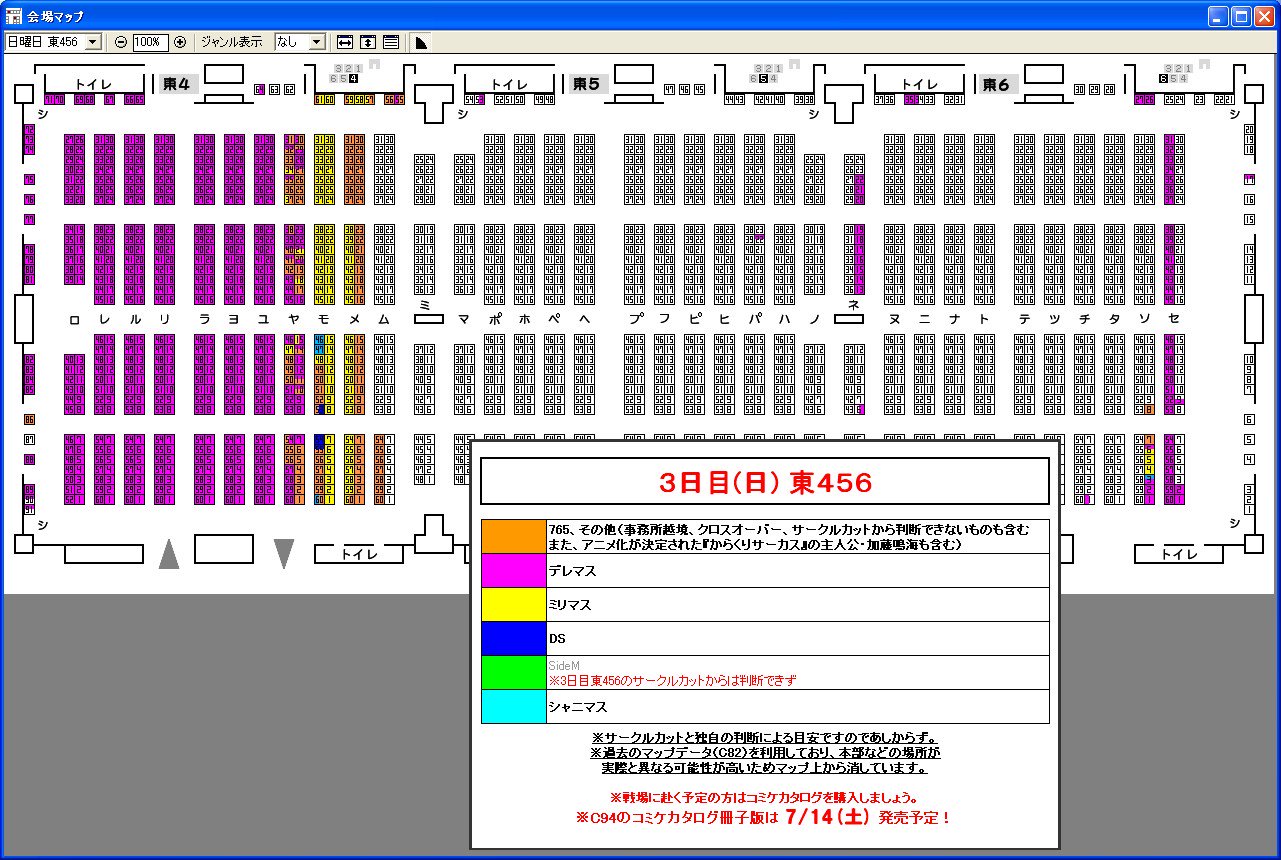The image size is (1281, 860).
Task: Click row letter ヨ on the map
Action: pyautogui.click(x=235, y=319)
